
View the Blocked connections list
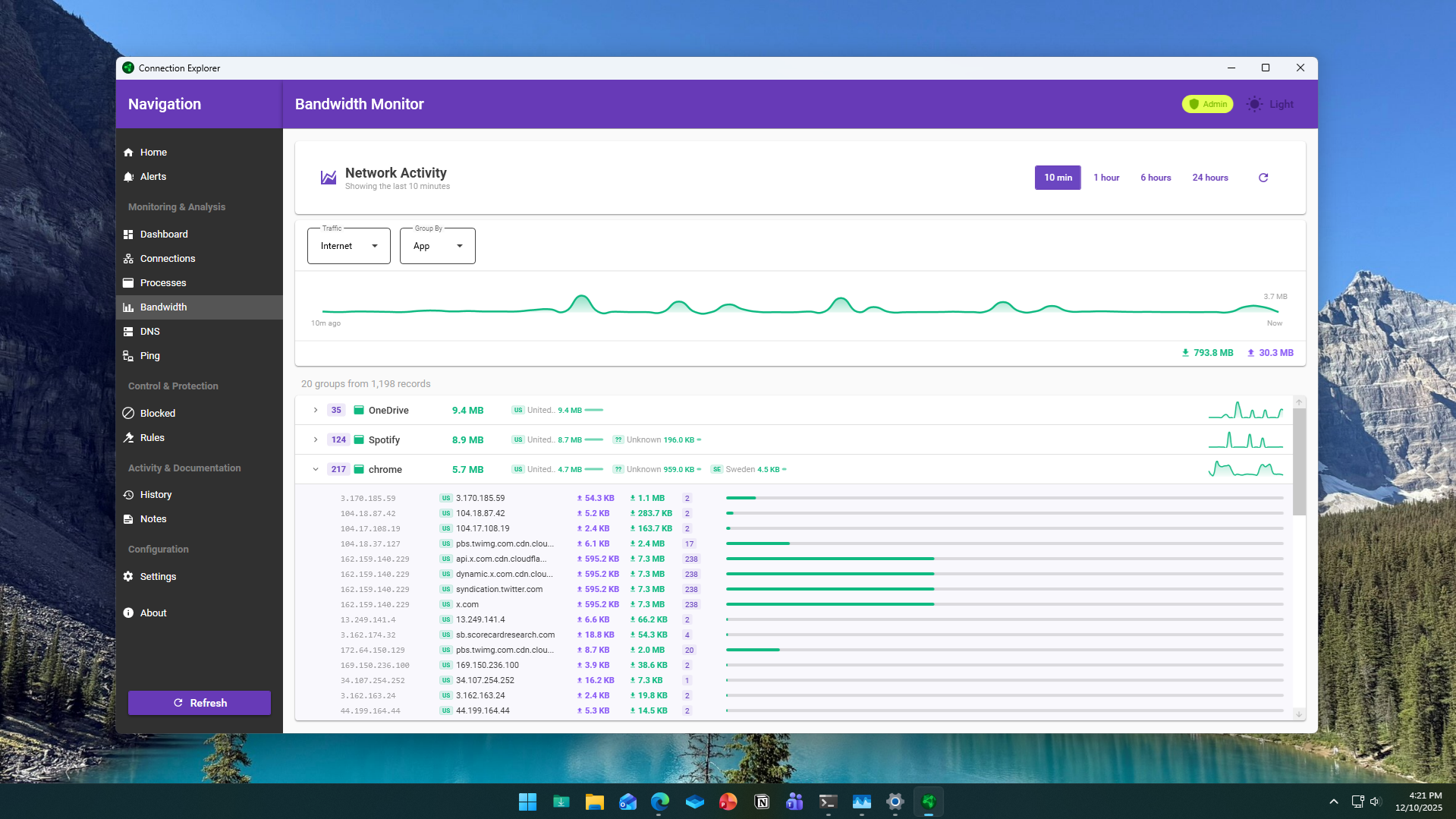tap(159, 413)
